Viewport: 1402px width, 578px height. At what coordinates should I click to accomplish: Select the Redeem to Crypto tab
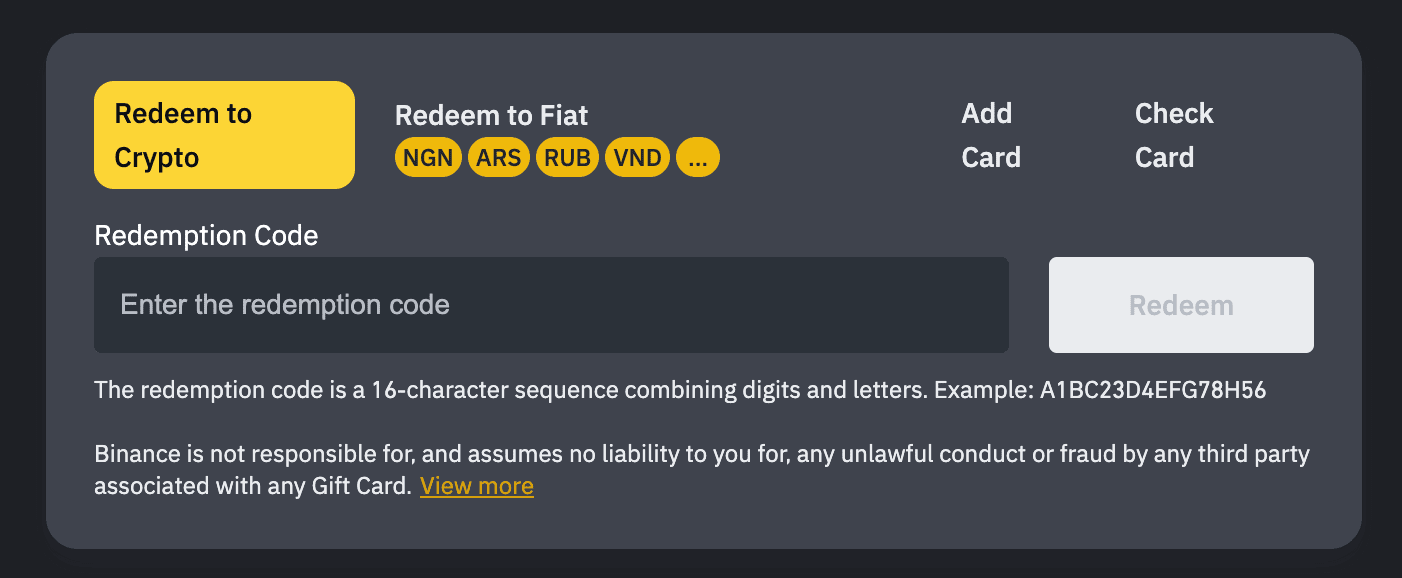tap(224, 135)
